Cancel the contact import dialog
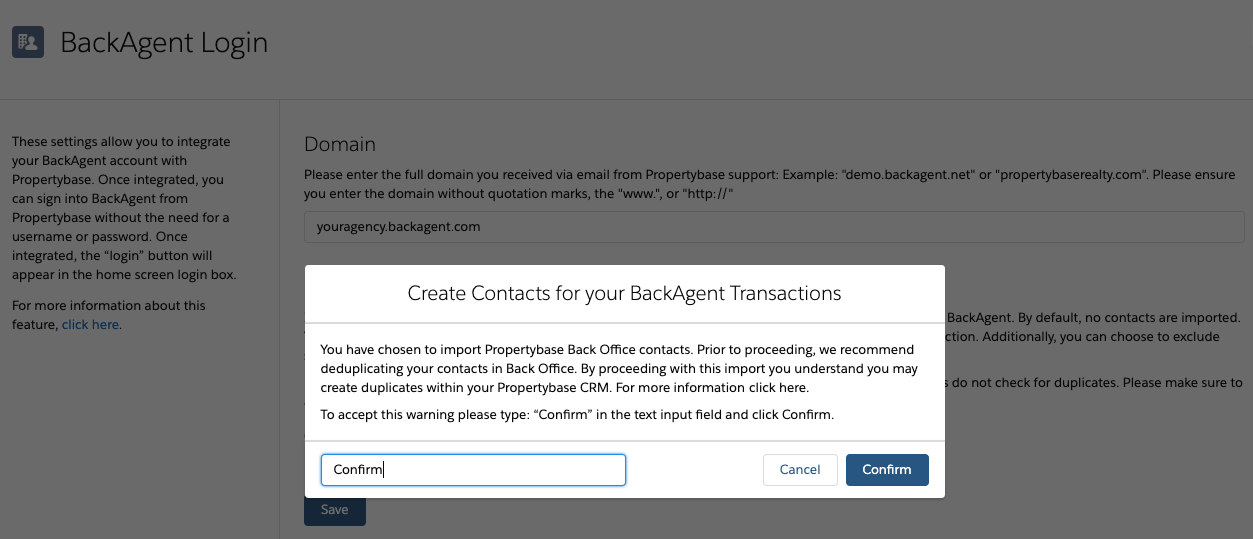The image size is (1253, 539). (x=800, y=470)
